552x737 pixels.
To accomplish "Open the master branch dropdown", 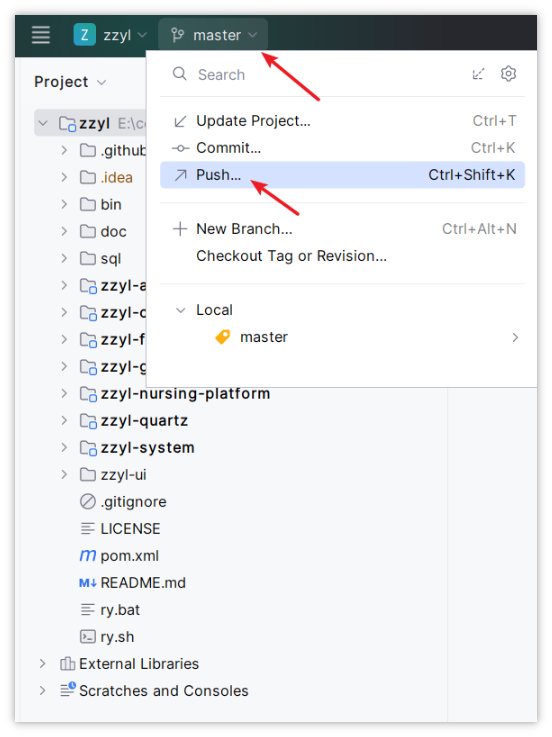I will 213,35.
